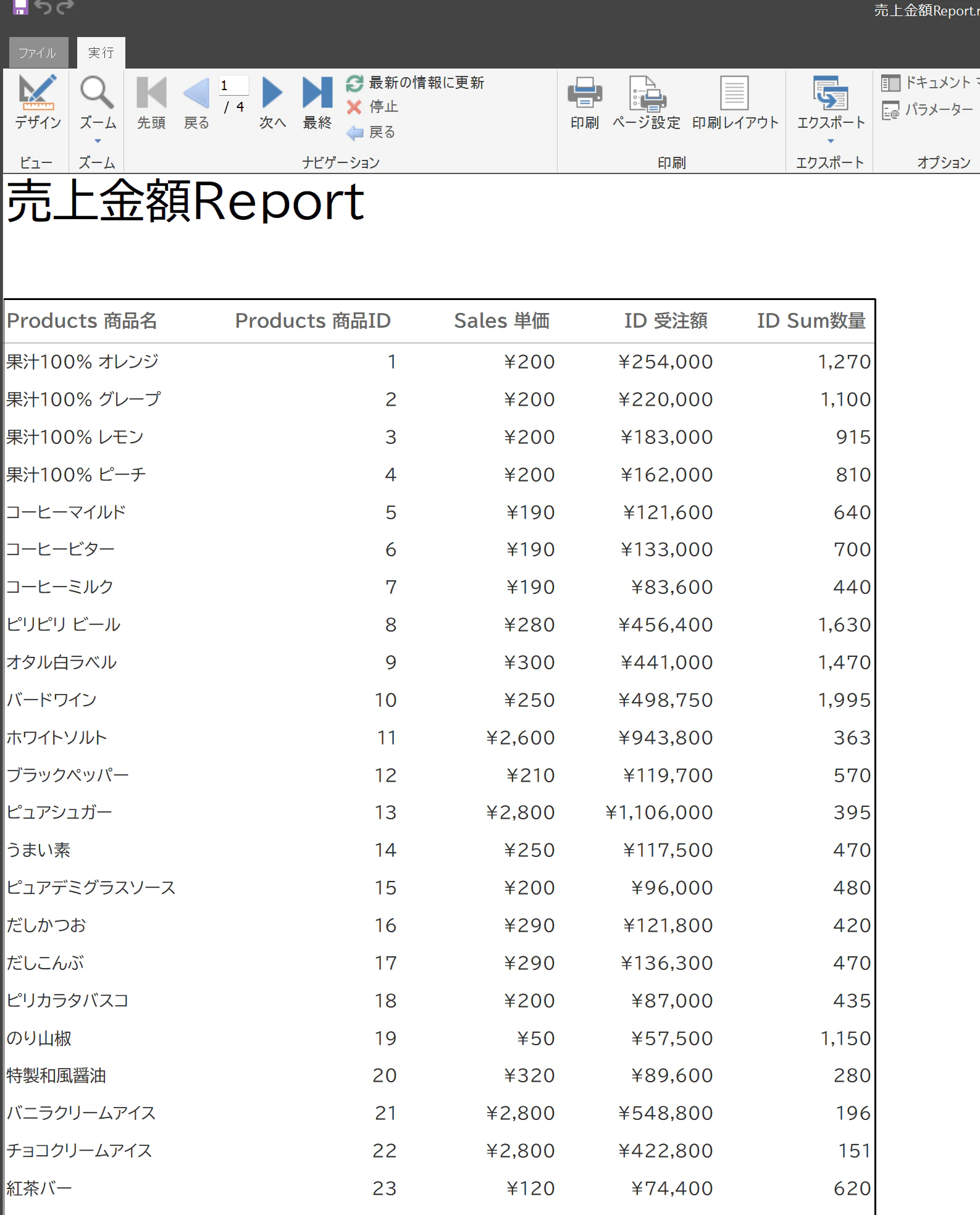
Task: Click the 果汁100% オレンジ row name
Action: [83, 362]
